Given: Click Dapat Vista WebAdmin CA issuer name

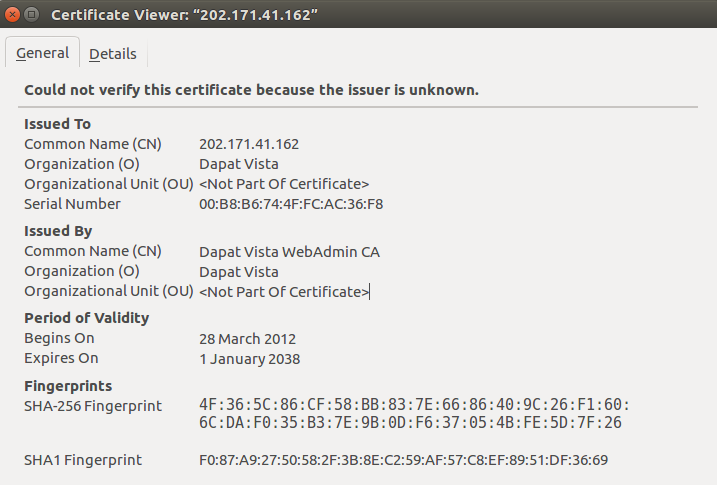Looking at the screenshot, I should tap(289, 252).
